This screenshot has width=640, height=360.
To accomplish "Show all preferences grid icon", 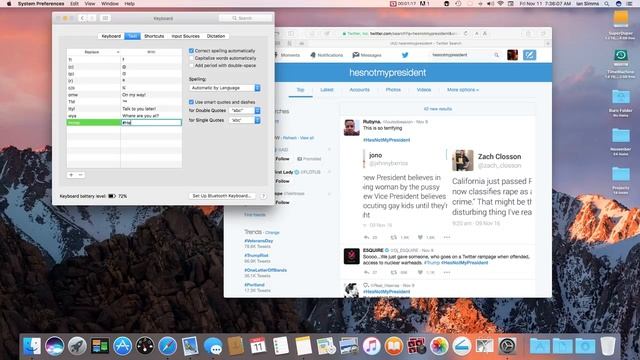I will pos(105,18).
